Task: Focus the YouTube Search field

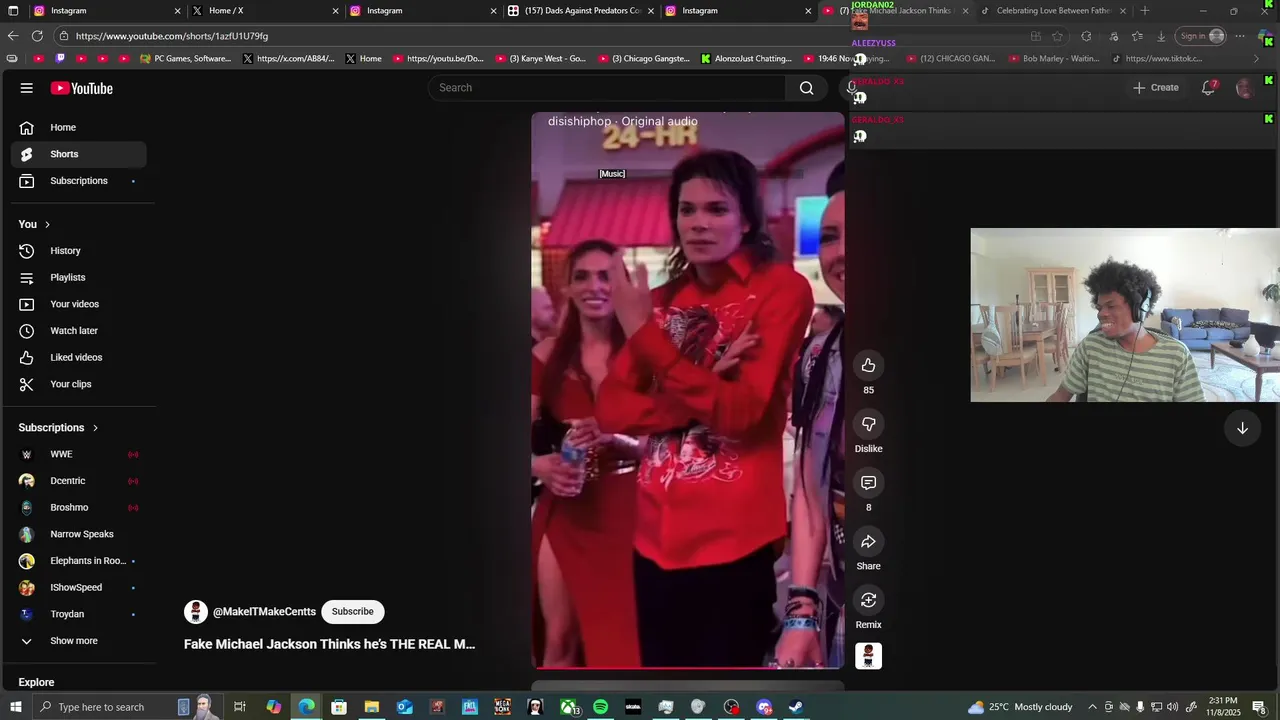Action: pos(608,88)
